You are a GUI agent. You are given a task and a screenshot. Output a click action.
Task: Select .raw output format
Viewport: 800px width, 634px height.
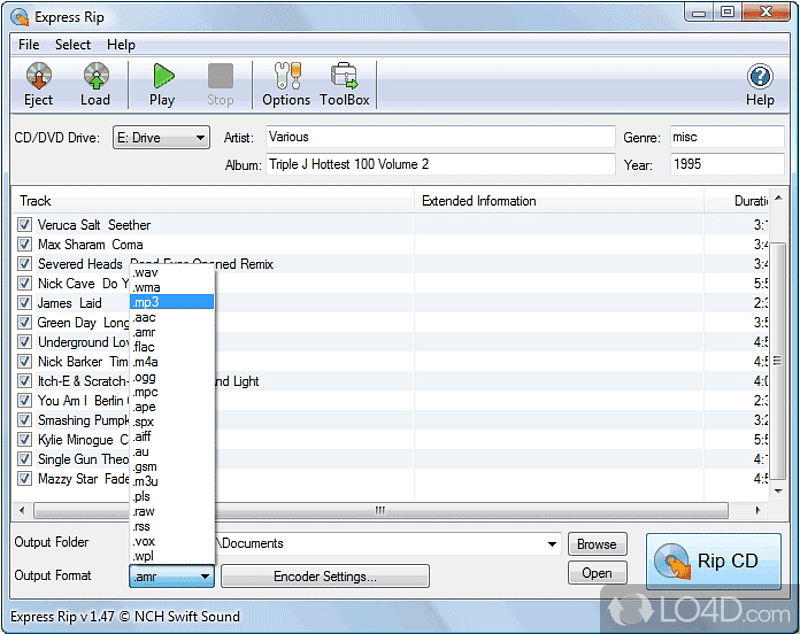172,511
